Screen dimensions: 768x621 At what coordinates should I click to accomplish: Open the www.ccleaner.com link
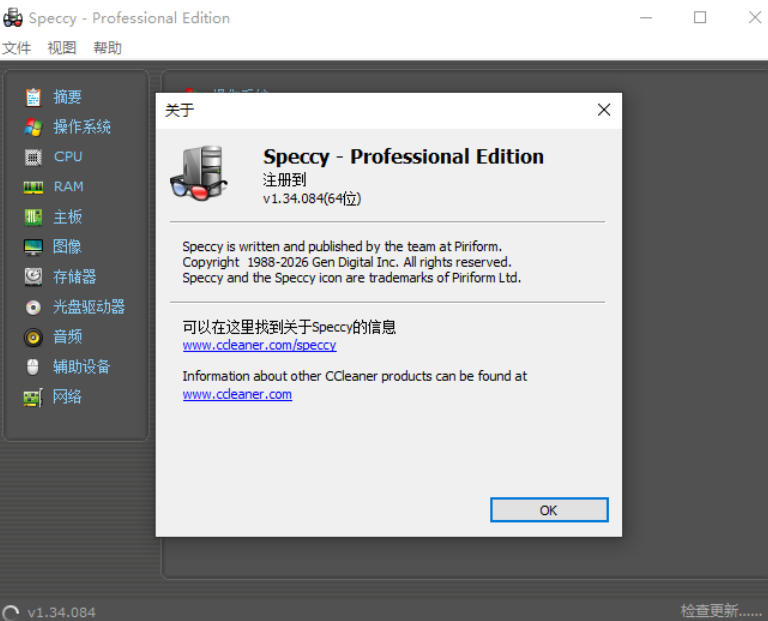point(237,394)
